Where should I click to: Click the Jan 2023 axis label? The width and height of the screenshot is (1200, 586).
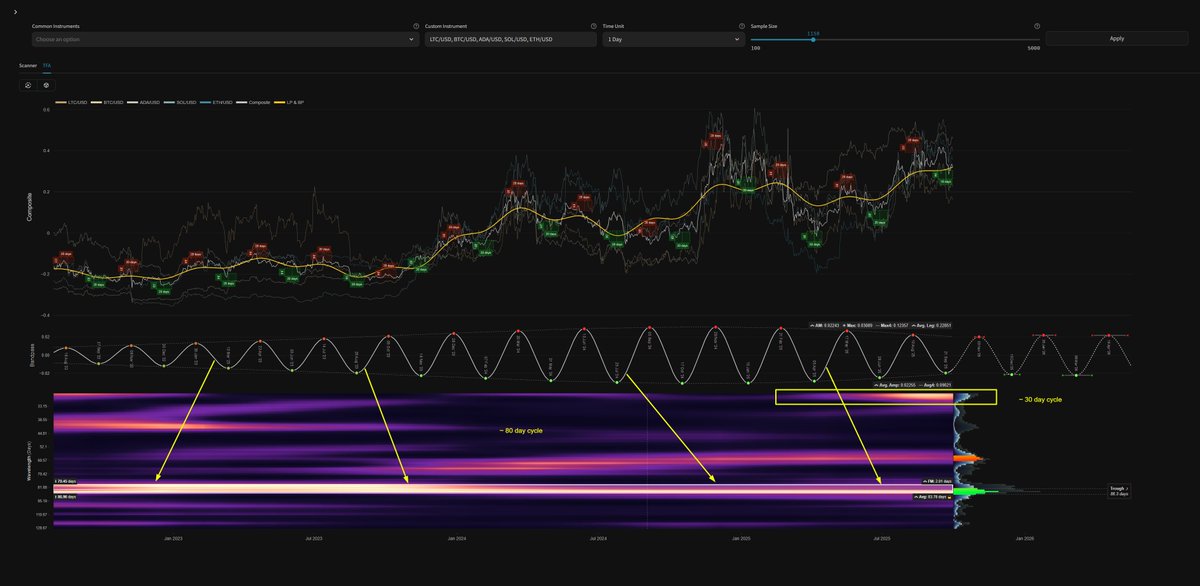click(171, 538)
